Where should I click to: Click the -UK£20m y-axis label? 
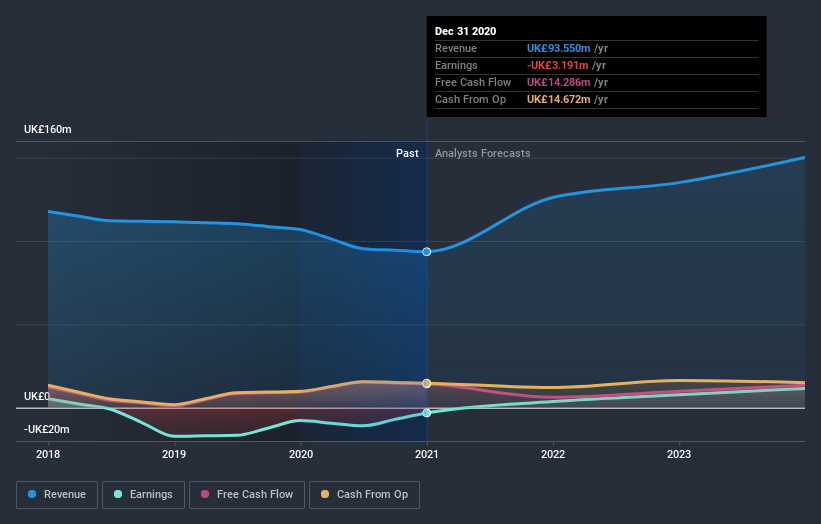(x=47, y=429)
